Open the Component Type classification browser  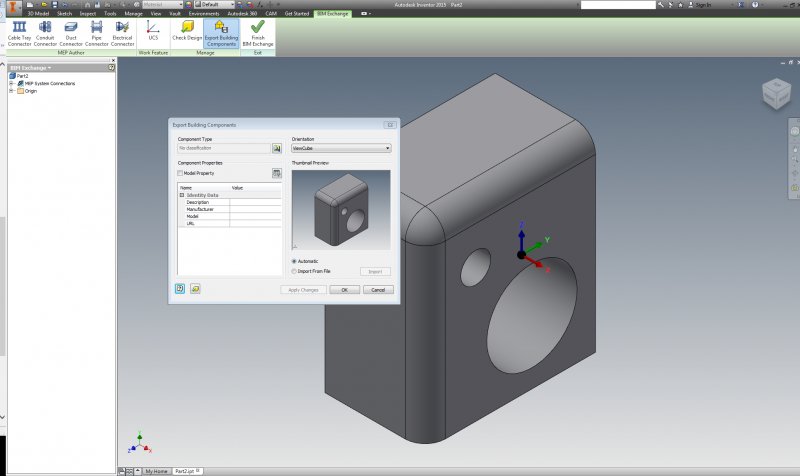coord(277,148)
